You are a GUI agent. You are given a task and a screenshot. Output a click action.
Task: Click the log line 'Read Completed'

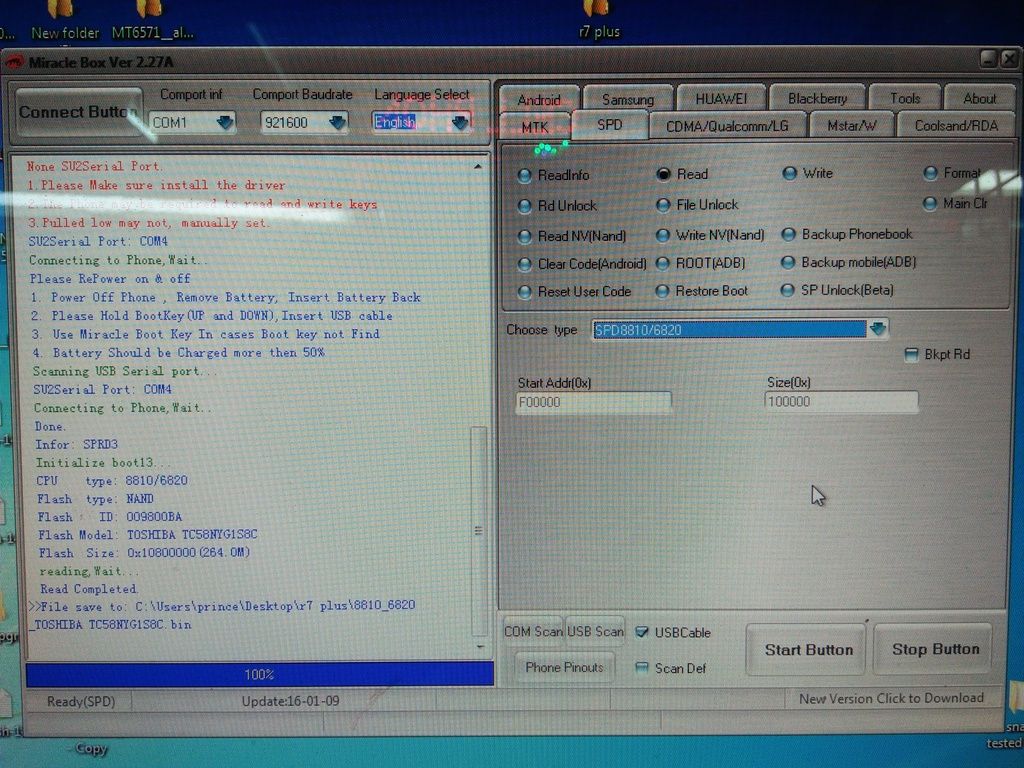tap(88, 589)
